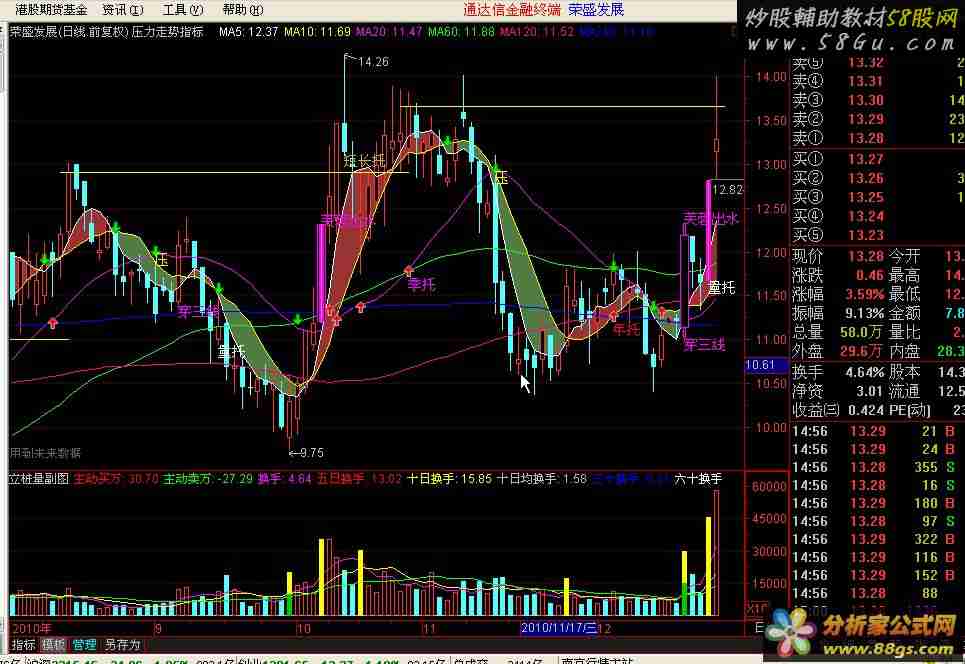Click the 涨跌 value 0.46
The height and width of the screenshot is (664, 965).
tap(870, 275)
